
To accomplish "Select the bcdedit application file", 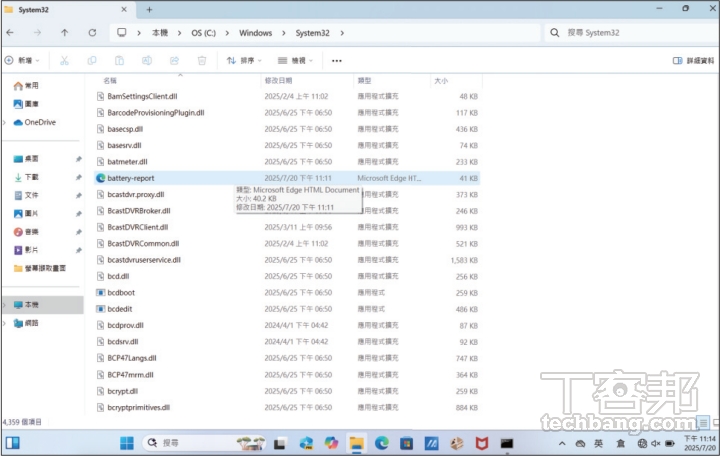I will (x=120, y=309).
